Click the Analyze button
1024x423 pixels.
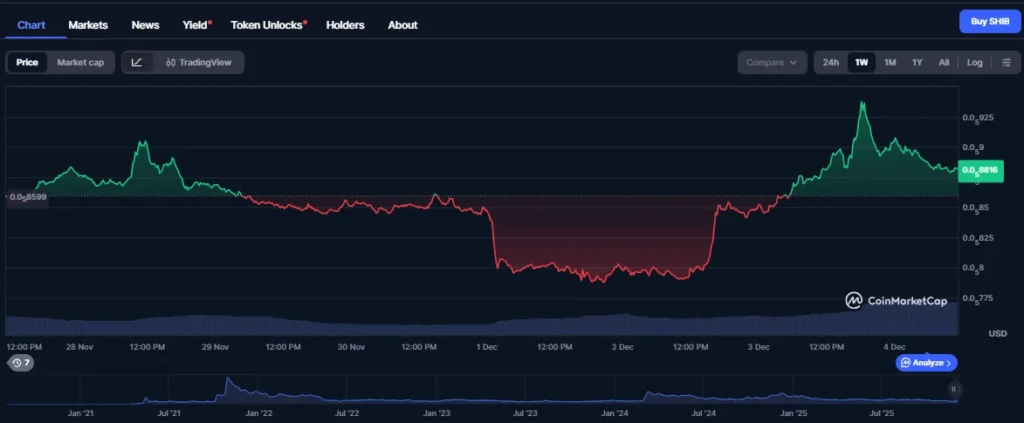pos(927,363)
